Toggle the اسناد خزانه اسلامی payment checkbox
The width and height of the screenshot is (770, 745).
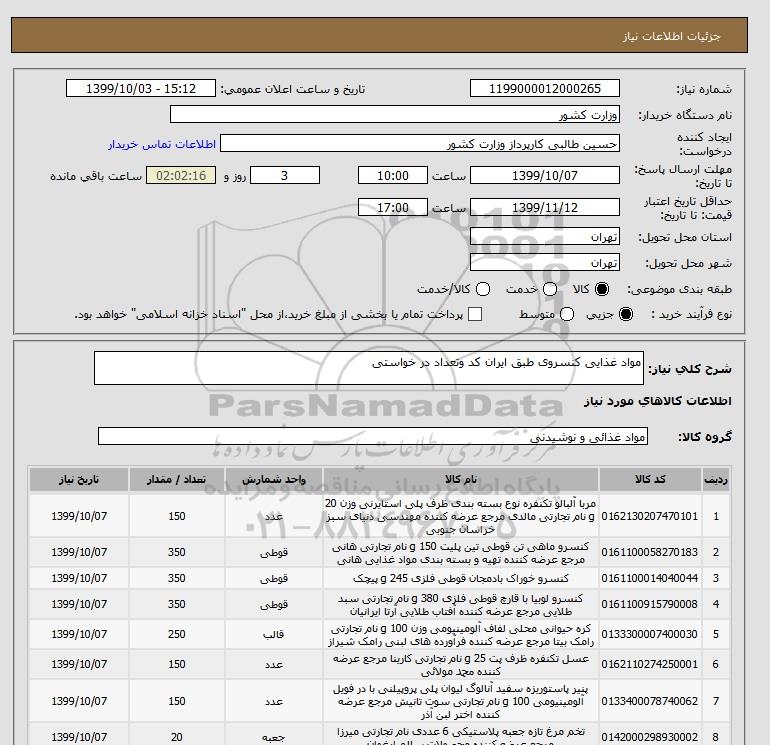tap(475, 314)
